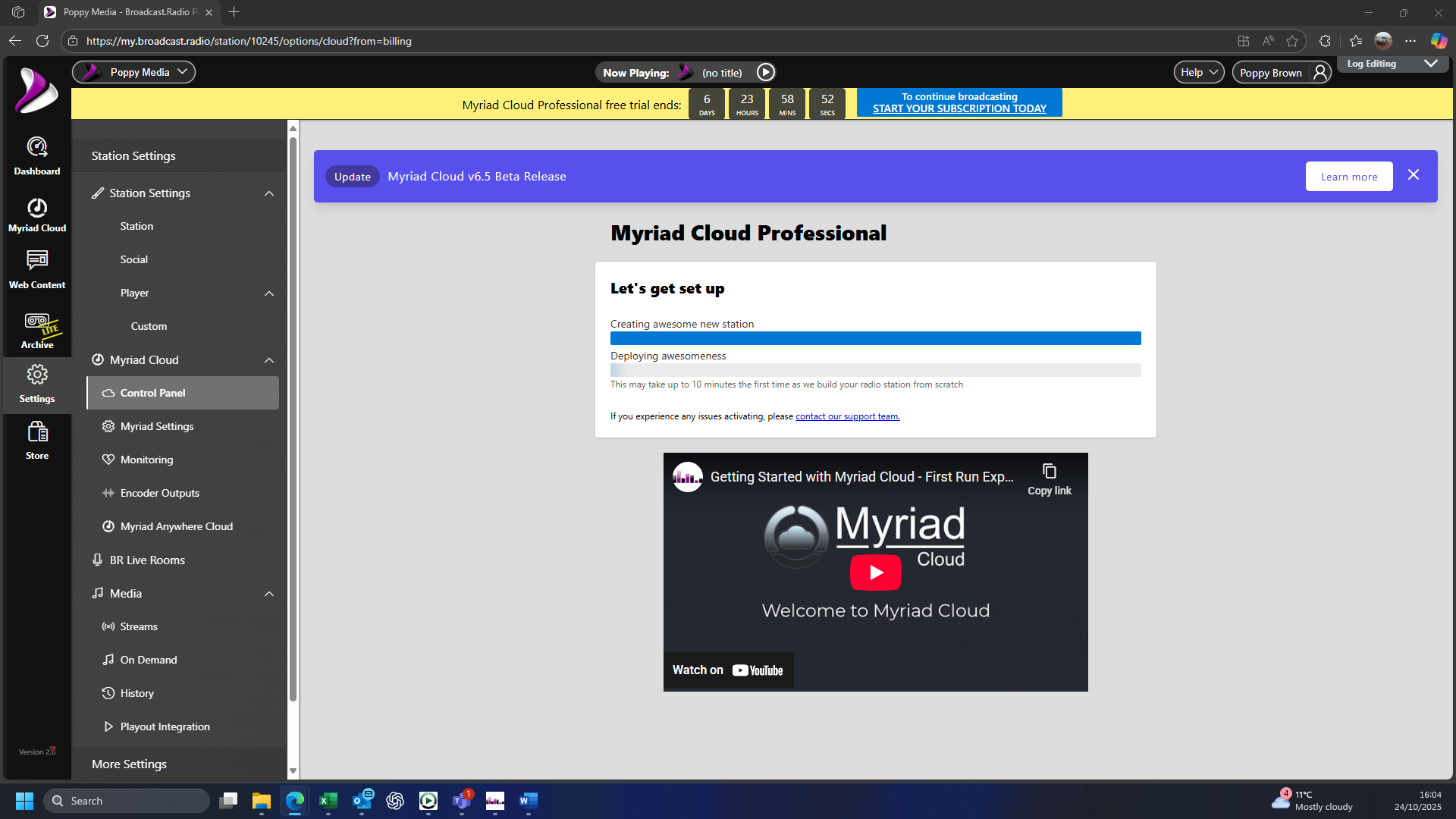Select Myriad Settings menu item

(156, 426)
